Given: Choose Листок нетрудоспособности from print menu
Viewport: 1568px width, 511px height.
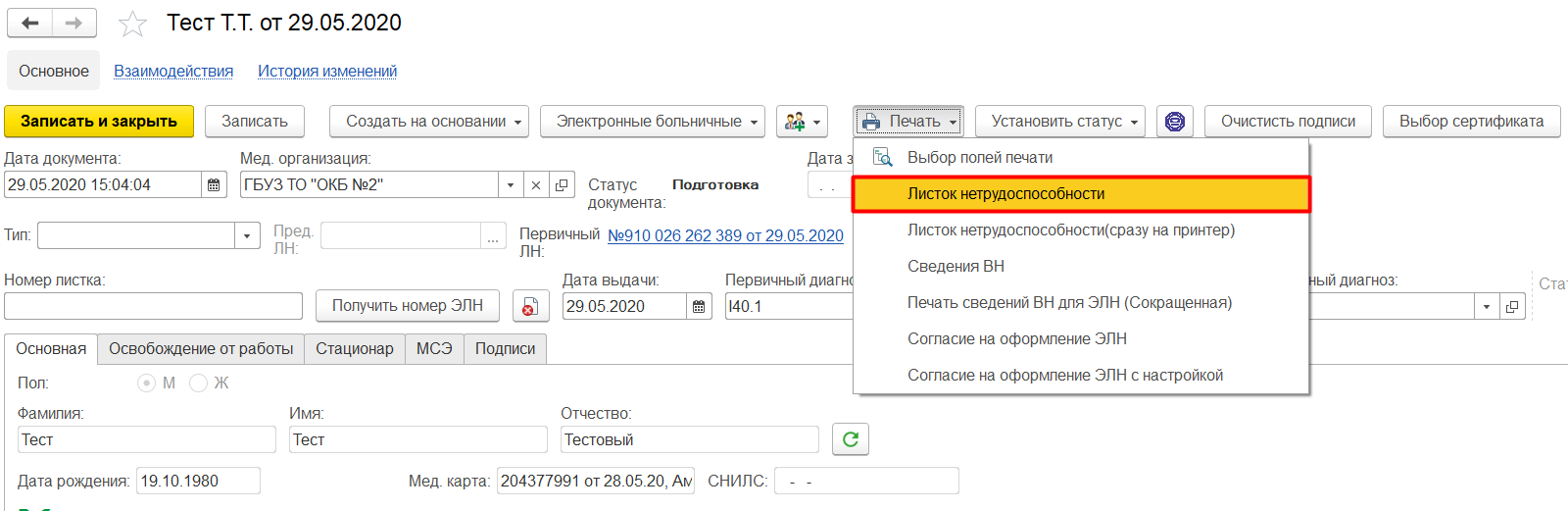Looking at the screenshot, I should click(x=1005, y=194).
